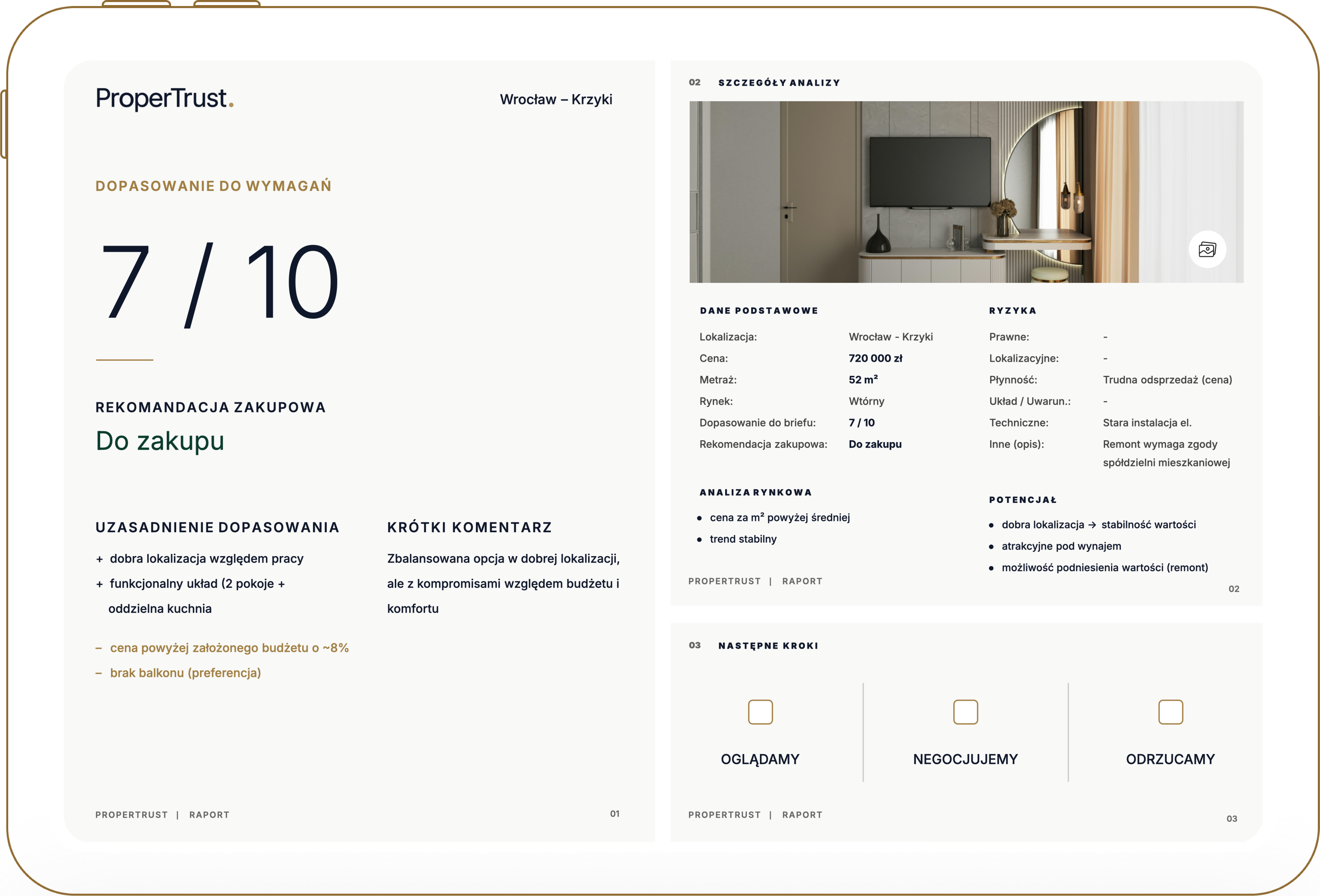Click the apartment interior photo
The image size is (1320, 896).
966,192
